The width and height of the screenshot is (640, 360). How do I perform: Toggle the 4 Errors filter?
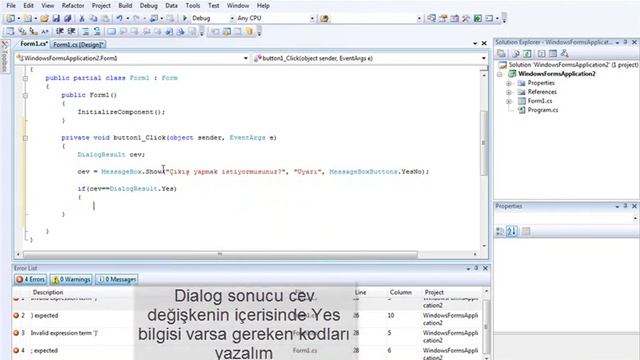[31, 280]
